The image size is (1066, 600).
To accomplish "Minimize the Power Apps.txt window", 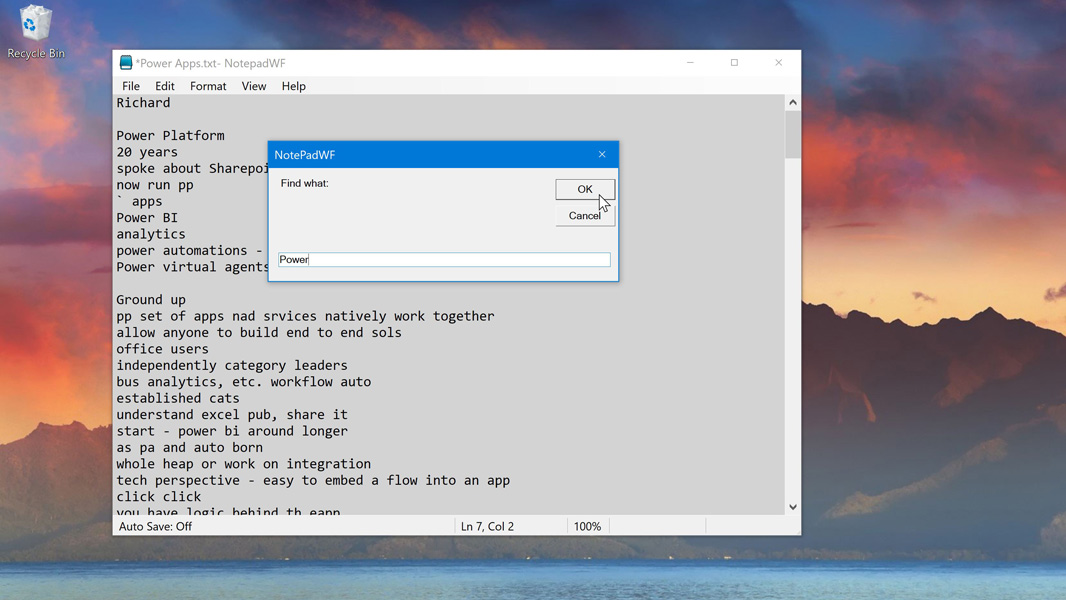I will coord(690,63).
